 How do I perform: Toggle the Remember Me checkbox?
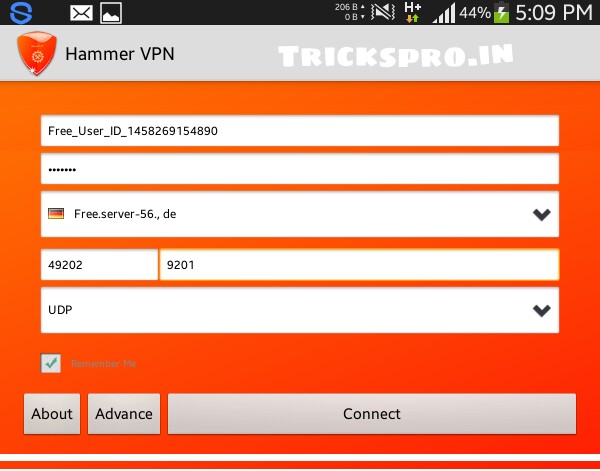tap(51, 363)
